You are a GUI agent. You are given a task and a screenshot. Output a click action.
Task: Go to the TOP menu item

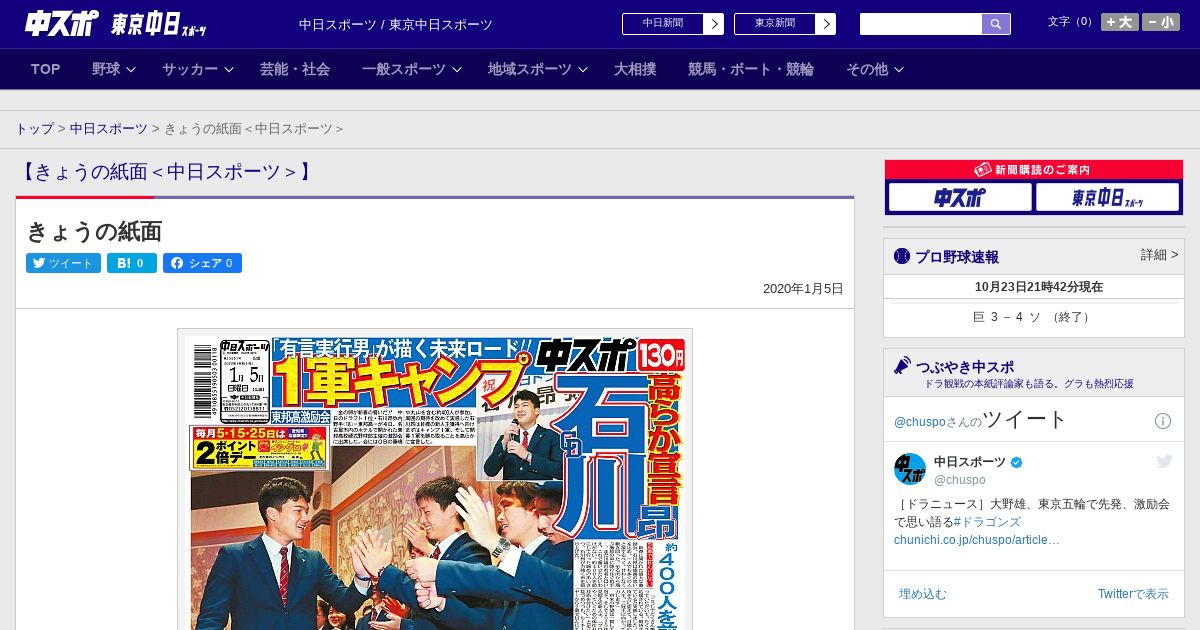[46, 69]
